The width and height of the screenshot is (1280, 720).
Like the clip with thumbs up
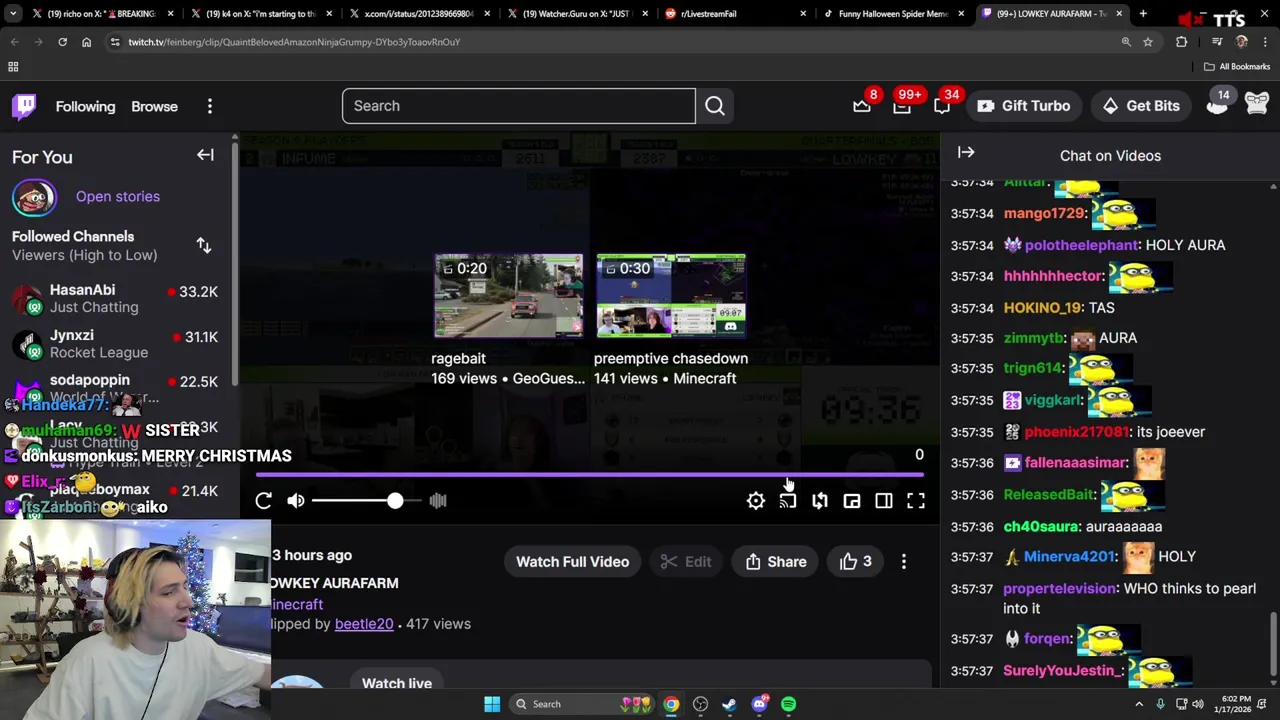pyautogui.click(x=855, y=562)
